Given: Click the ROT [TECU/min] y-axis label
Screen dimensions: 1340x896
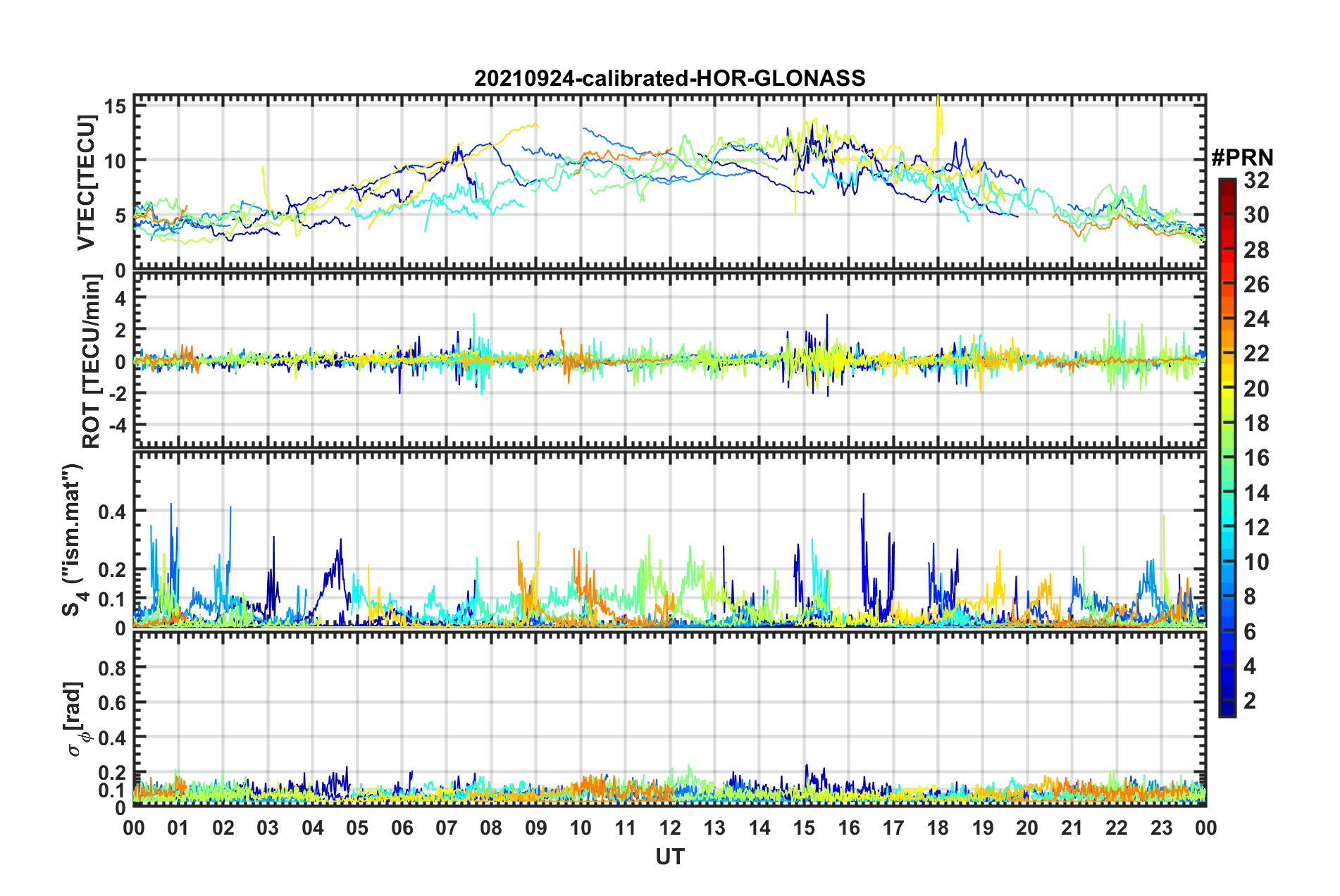Looking at the screenshot, I should pos(92,361).
